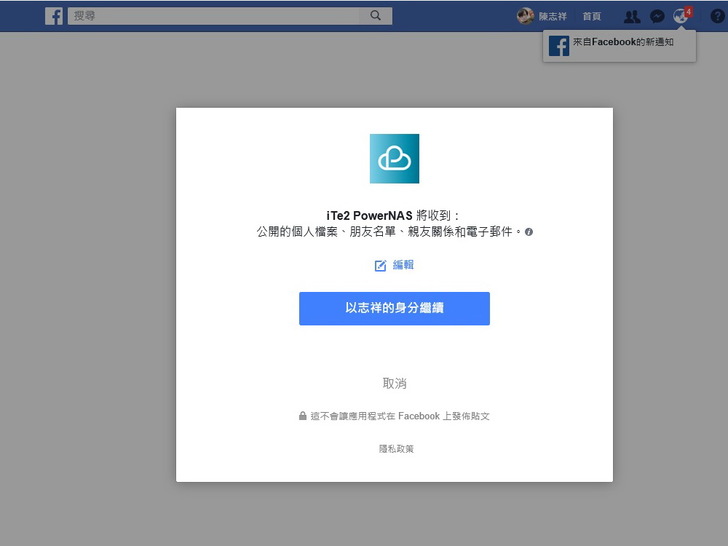Screen dimensions: 728x546
Task: Open the help question mark icon
Action: click(717, 17)
